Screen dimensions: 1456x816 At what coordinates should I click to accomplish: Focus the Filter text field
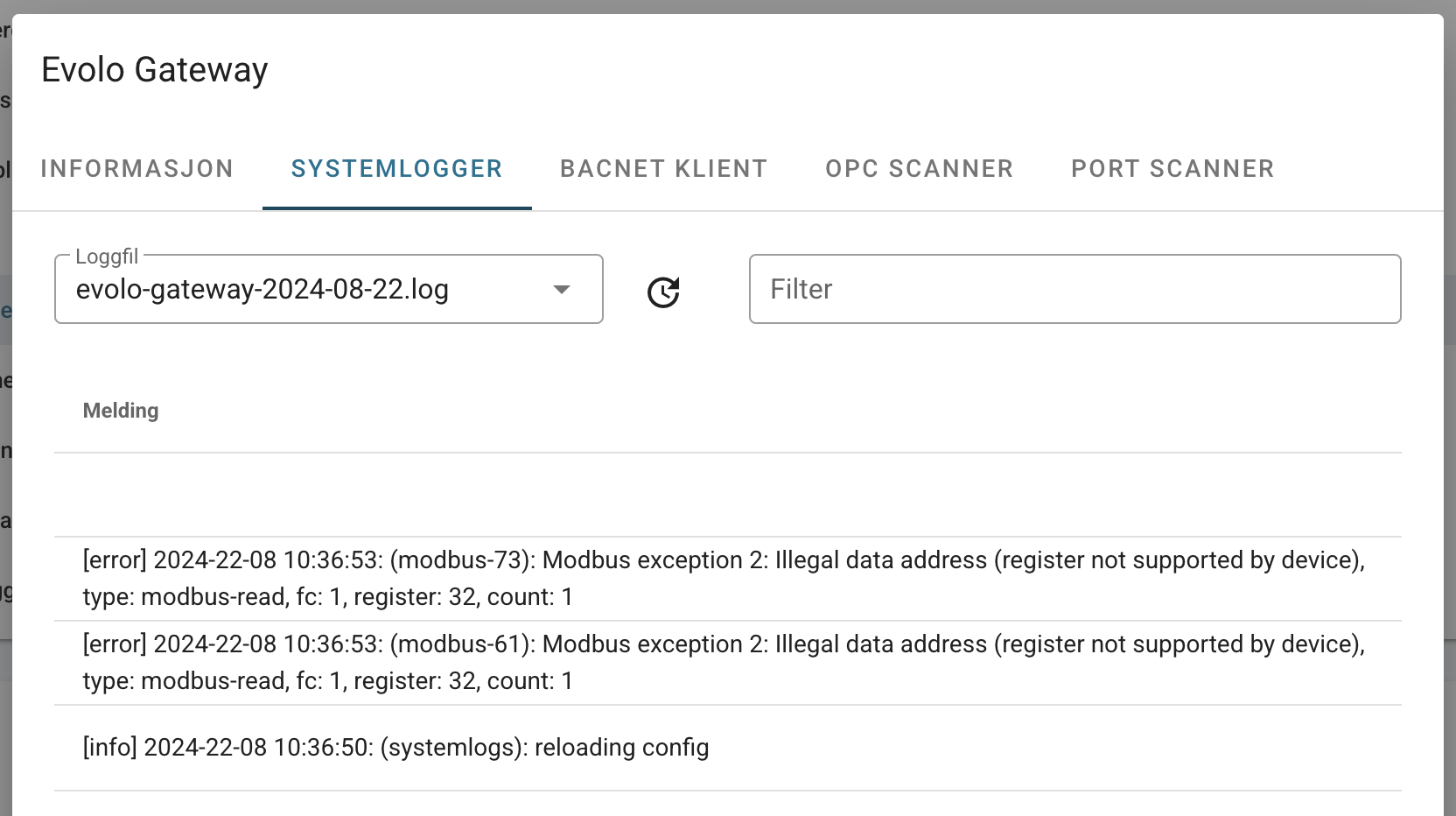pos(1075,289)
